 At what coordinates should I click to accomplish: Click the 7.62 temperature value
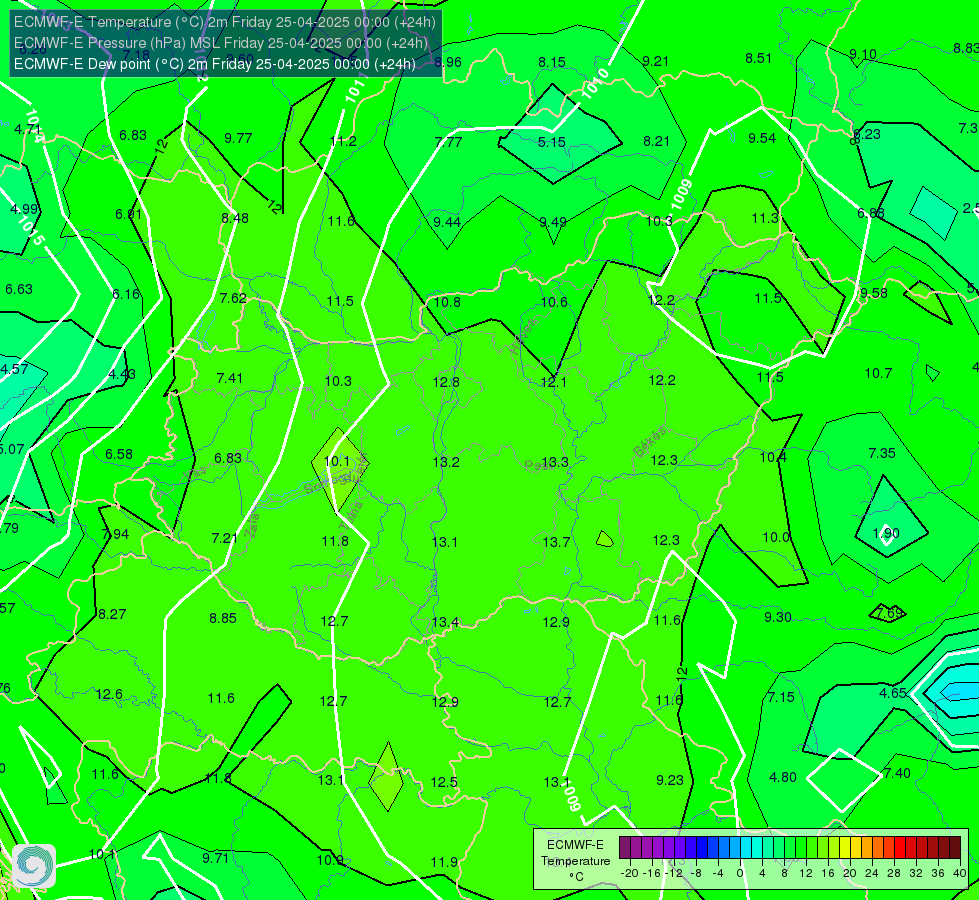234,298
